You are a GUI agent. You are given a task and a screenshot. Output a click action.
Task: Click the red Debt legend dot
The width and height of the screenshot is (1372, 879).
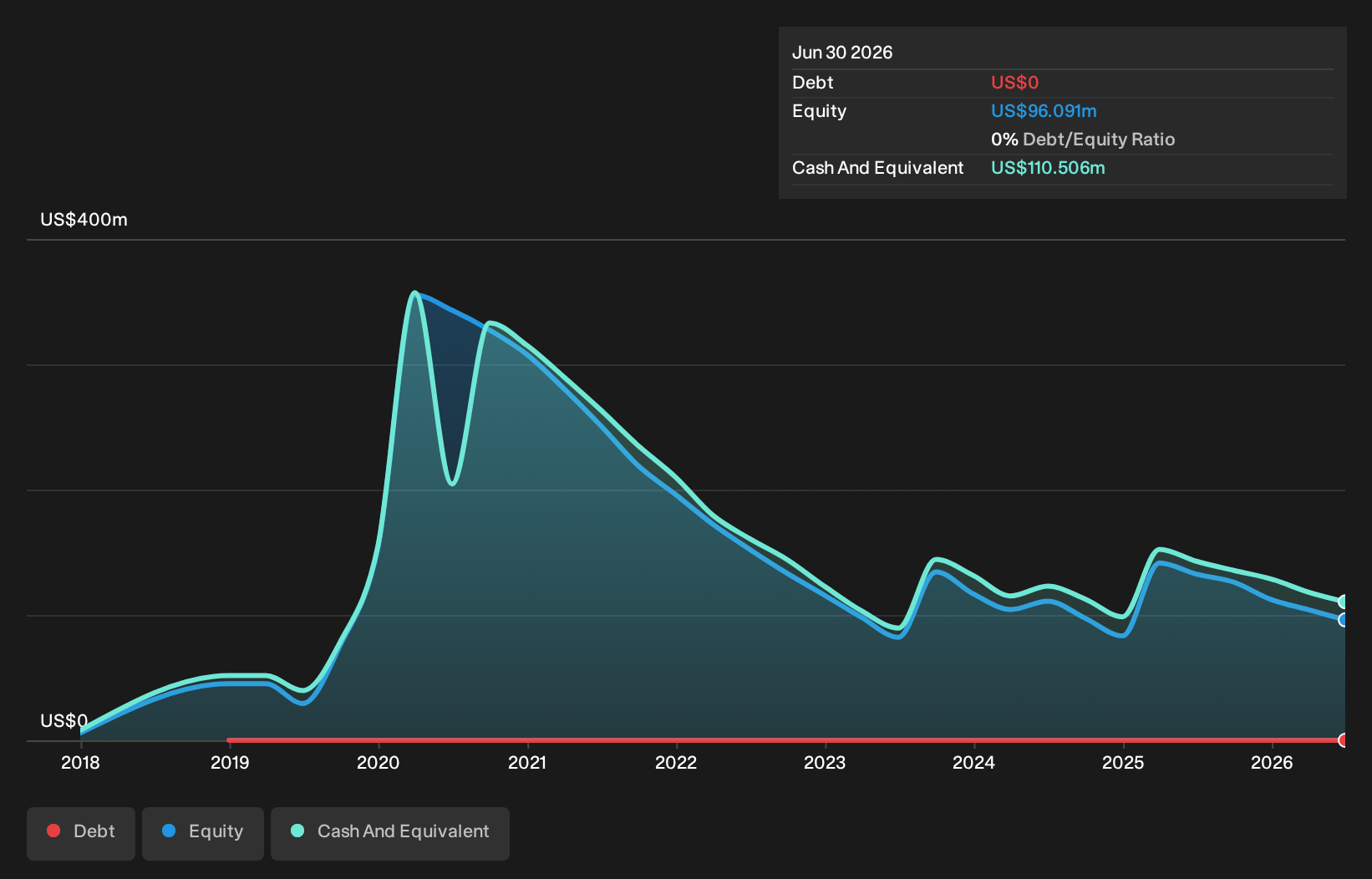pyautogui.click(x=53, y=831)
